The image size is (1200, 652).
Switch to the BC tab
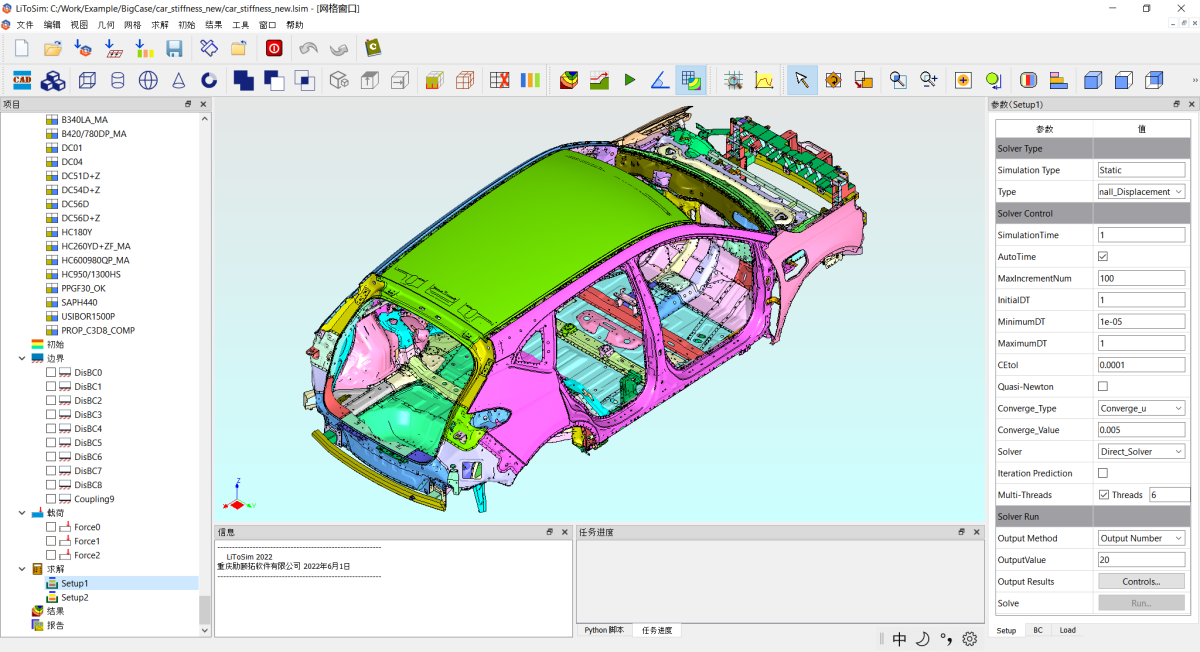click(x=1038, y=630)
